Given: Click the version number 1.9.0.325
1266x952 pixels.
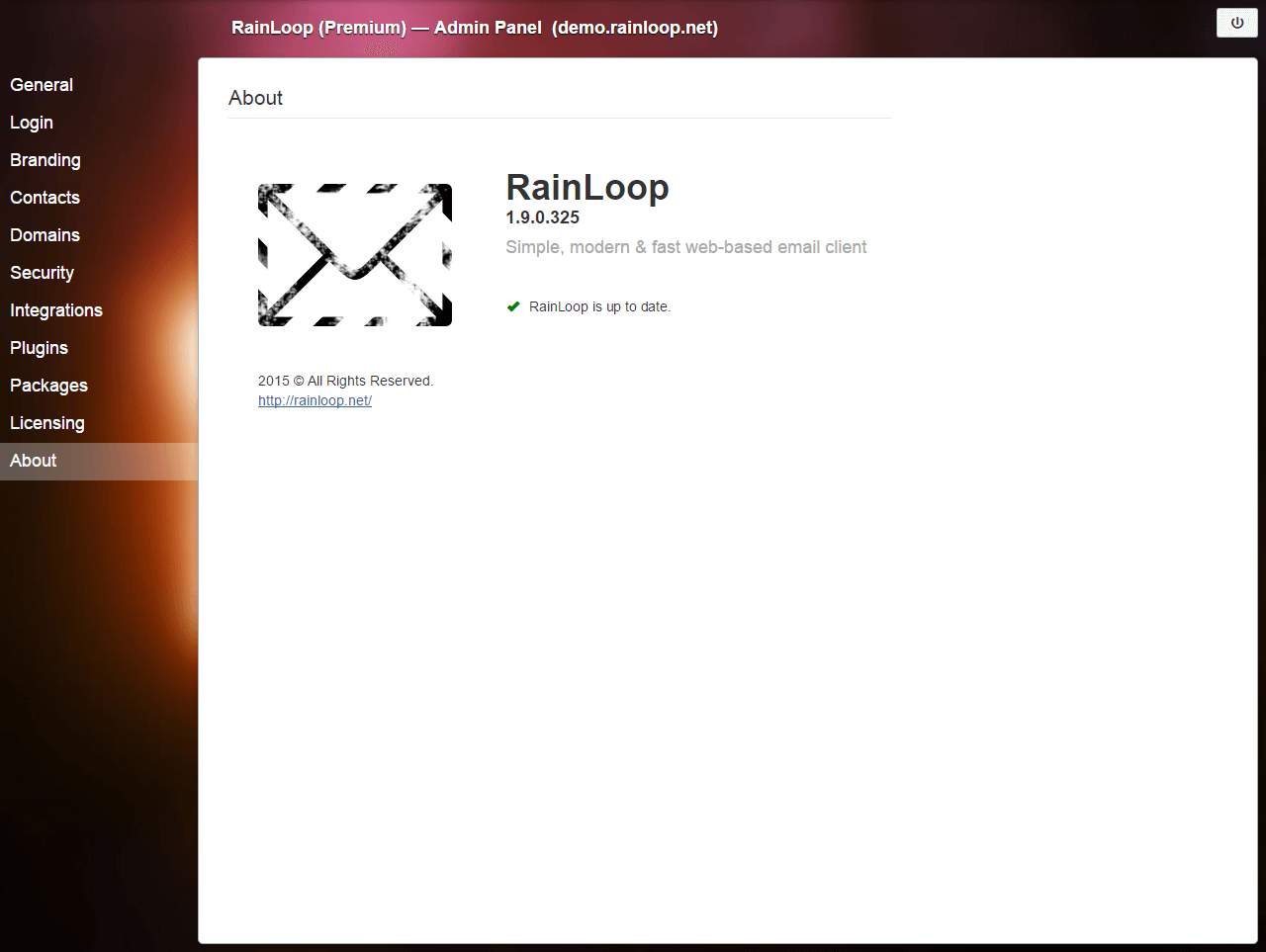Looking at the screenshot, I should (x=542, y=217).
